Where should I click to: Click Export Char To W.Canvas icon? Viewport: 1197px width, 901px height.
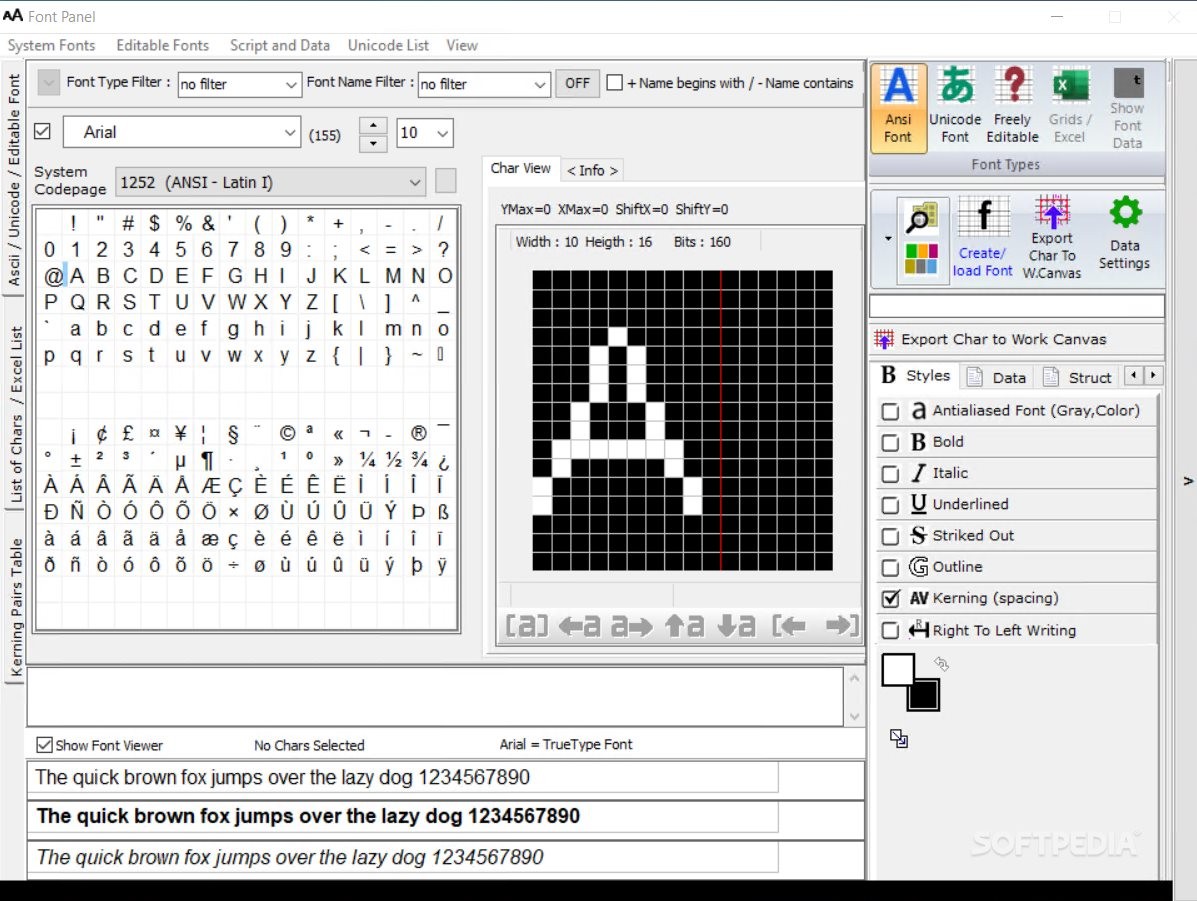[x=1052, y=237]
